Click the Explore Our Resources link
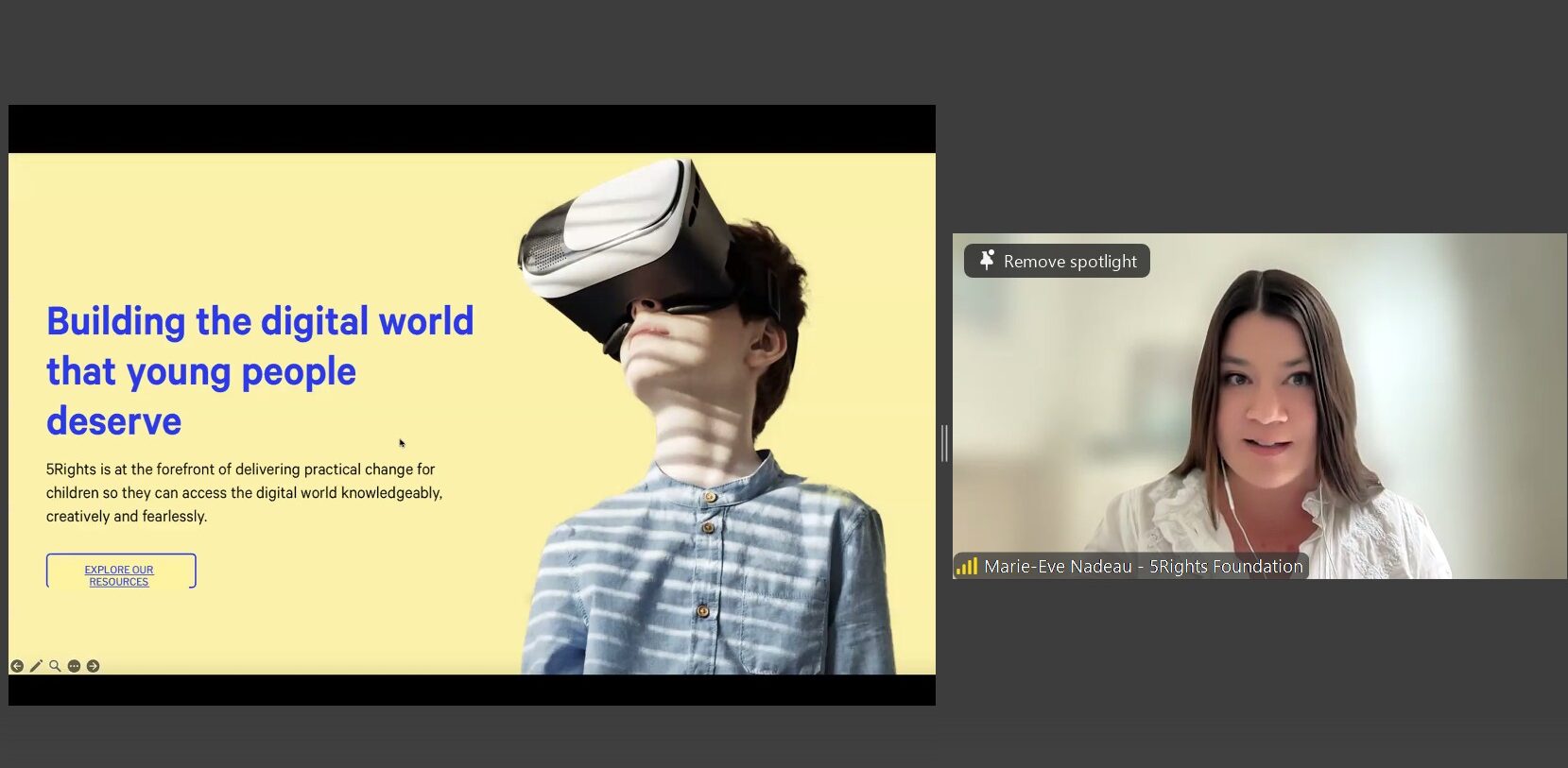Image resolution: width=1568 pixels, height=768 pixels. 119,575
